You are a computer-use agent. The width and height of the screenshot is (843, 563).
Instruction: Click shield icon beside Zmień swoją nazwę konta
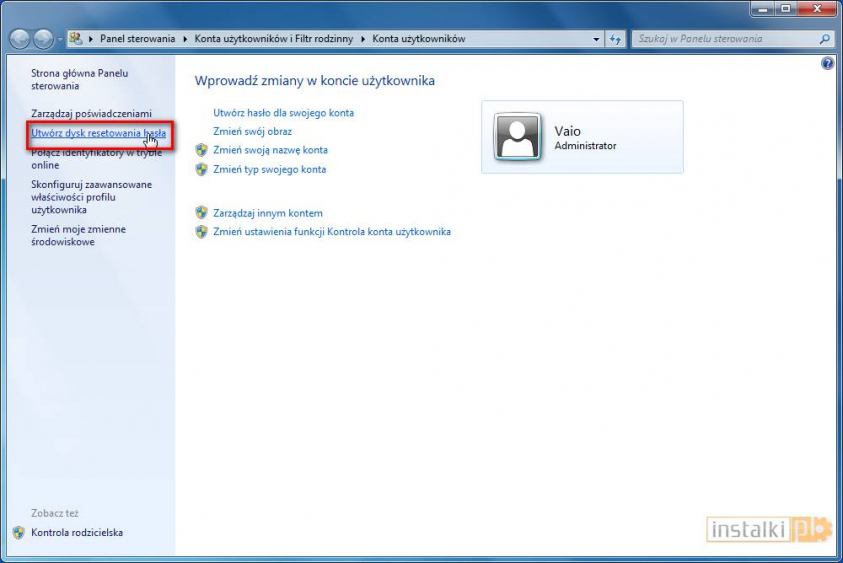click(x=201, y=150)
